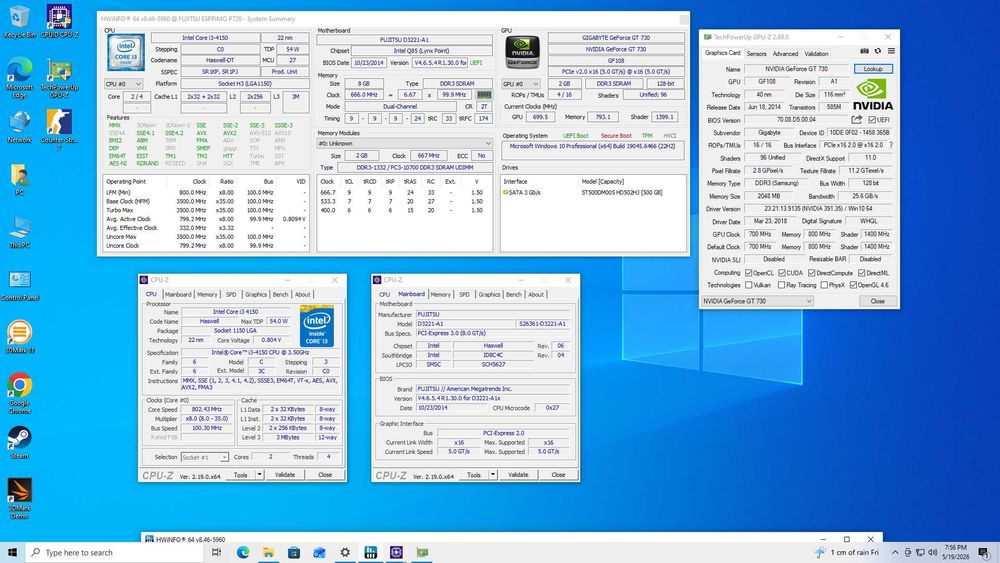This screenshot has height=563, width=1000.
Task: Select SPD tab in right CPU-Z window
Action: [464, 295]
